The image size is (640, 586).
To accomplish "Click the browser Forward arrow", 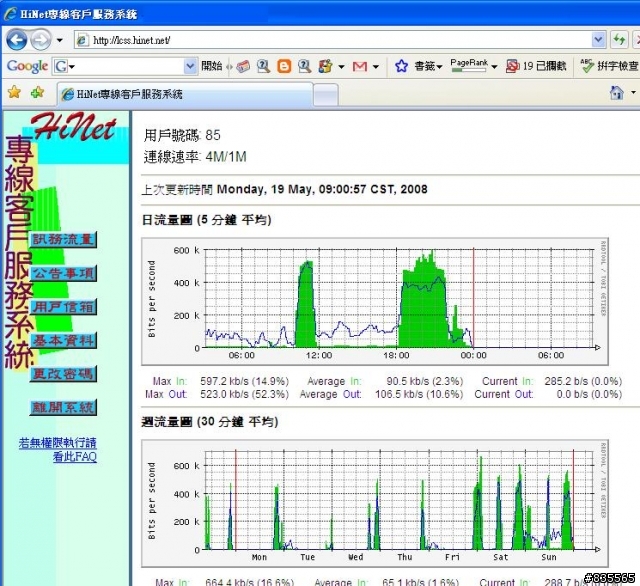I will (41, 40).
